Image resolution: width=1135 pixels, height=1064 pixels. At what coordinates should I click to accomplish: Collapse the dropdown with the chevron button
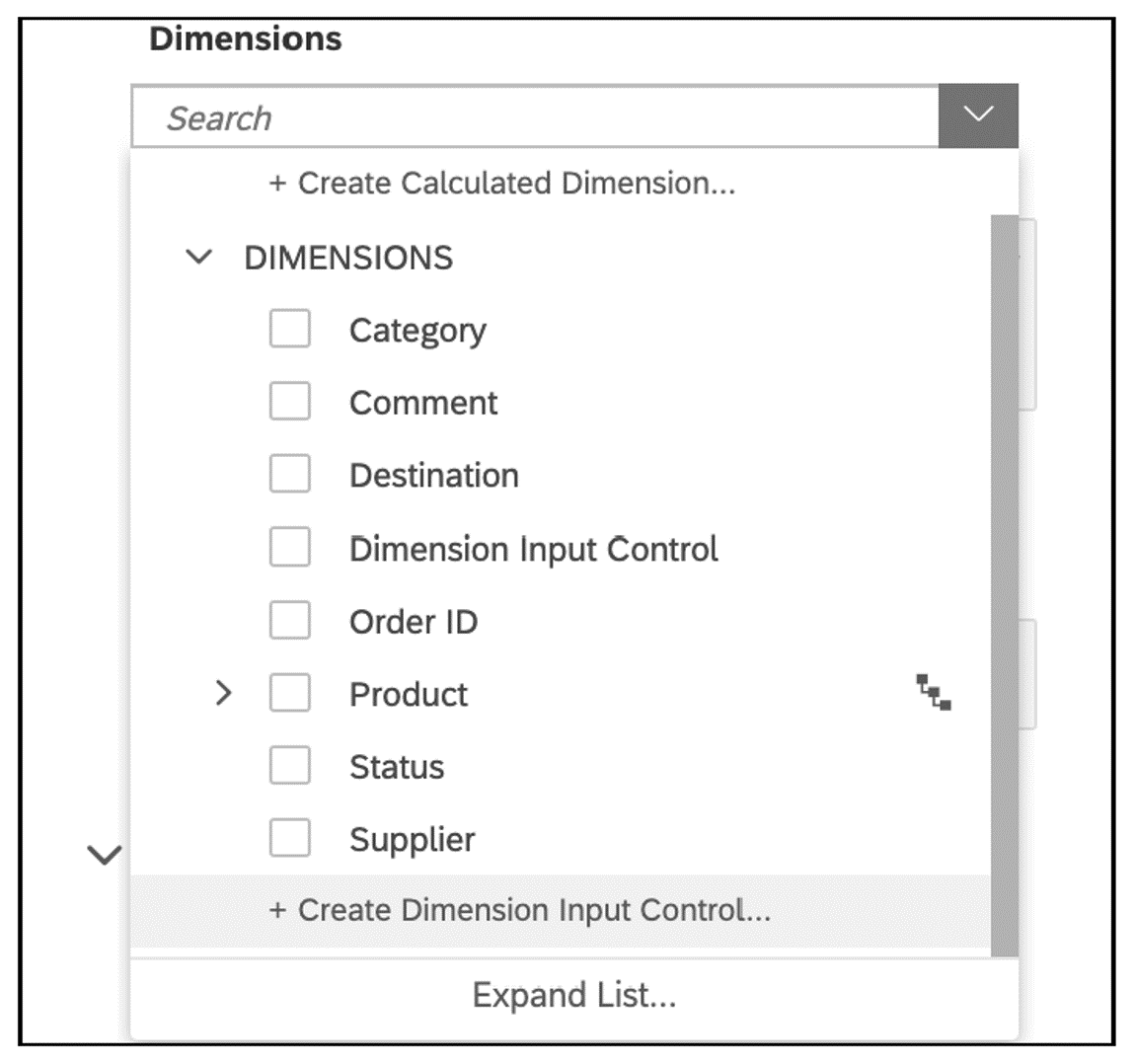click(978, 115)
